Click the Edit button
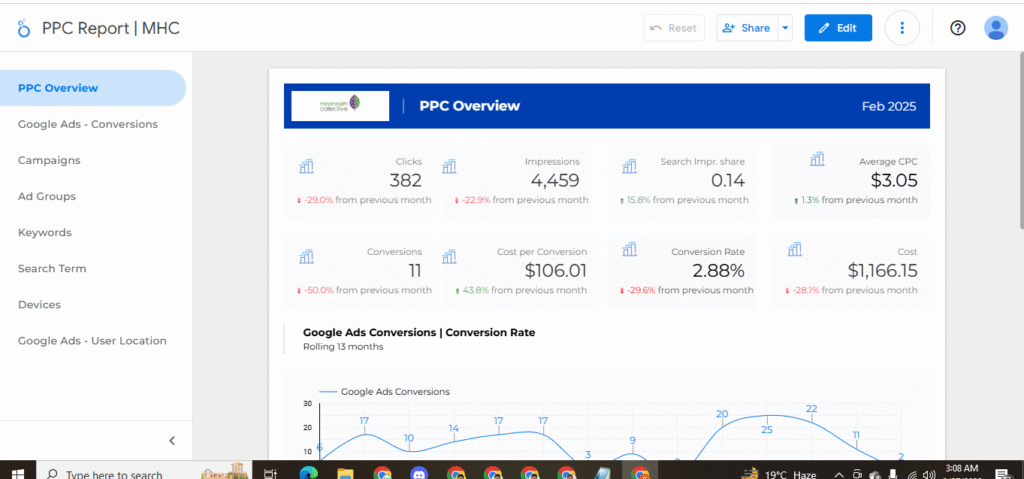This screenshot has height=479, width=1024. [838, 28]
